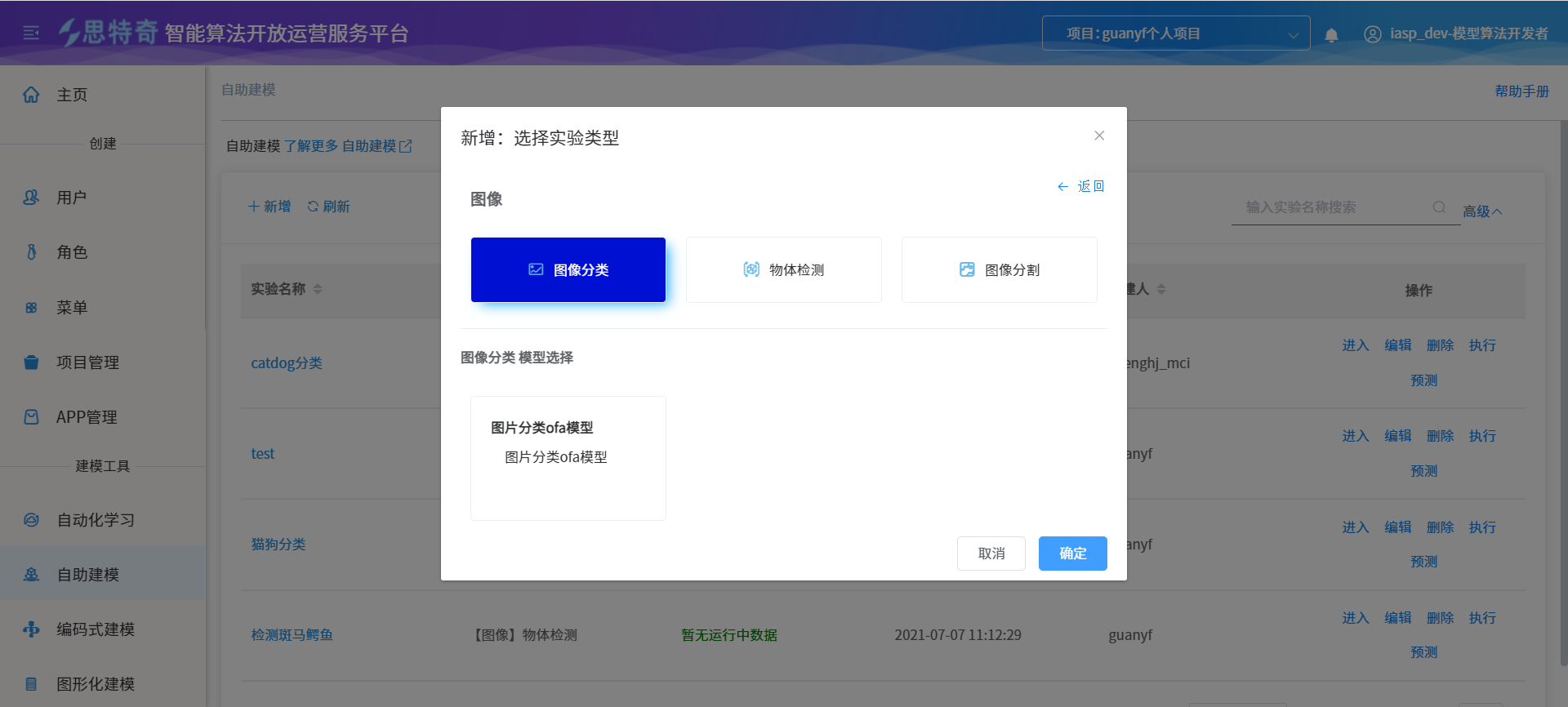Open 图形化建模 in the sidebar
1568x707 pixels.
coord(95,684)
